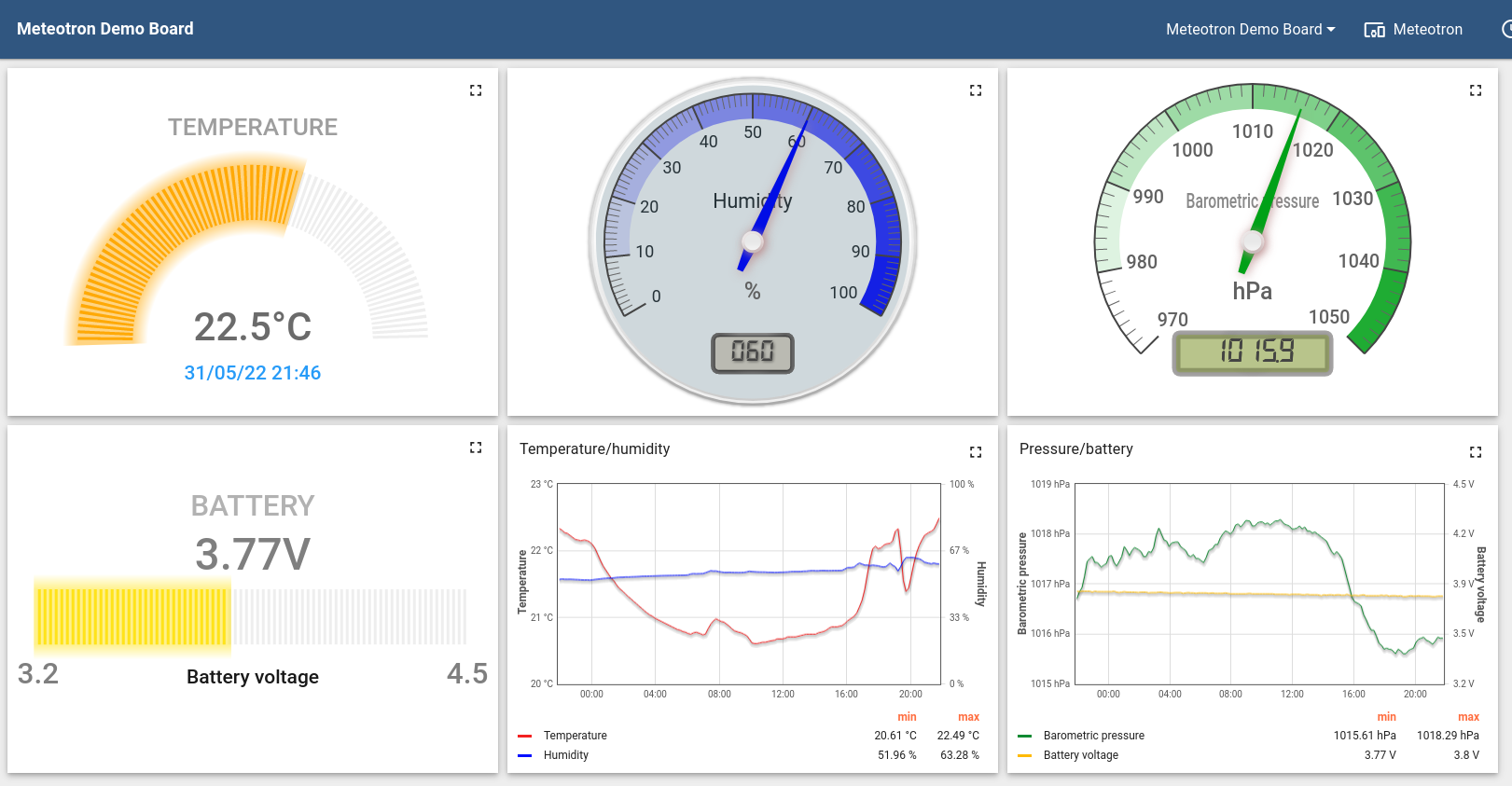
Task: Expand the Temperature/humidity chart to fullscreen
Action: coord(976,452)
